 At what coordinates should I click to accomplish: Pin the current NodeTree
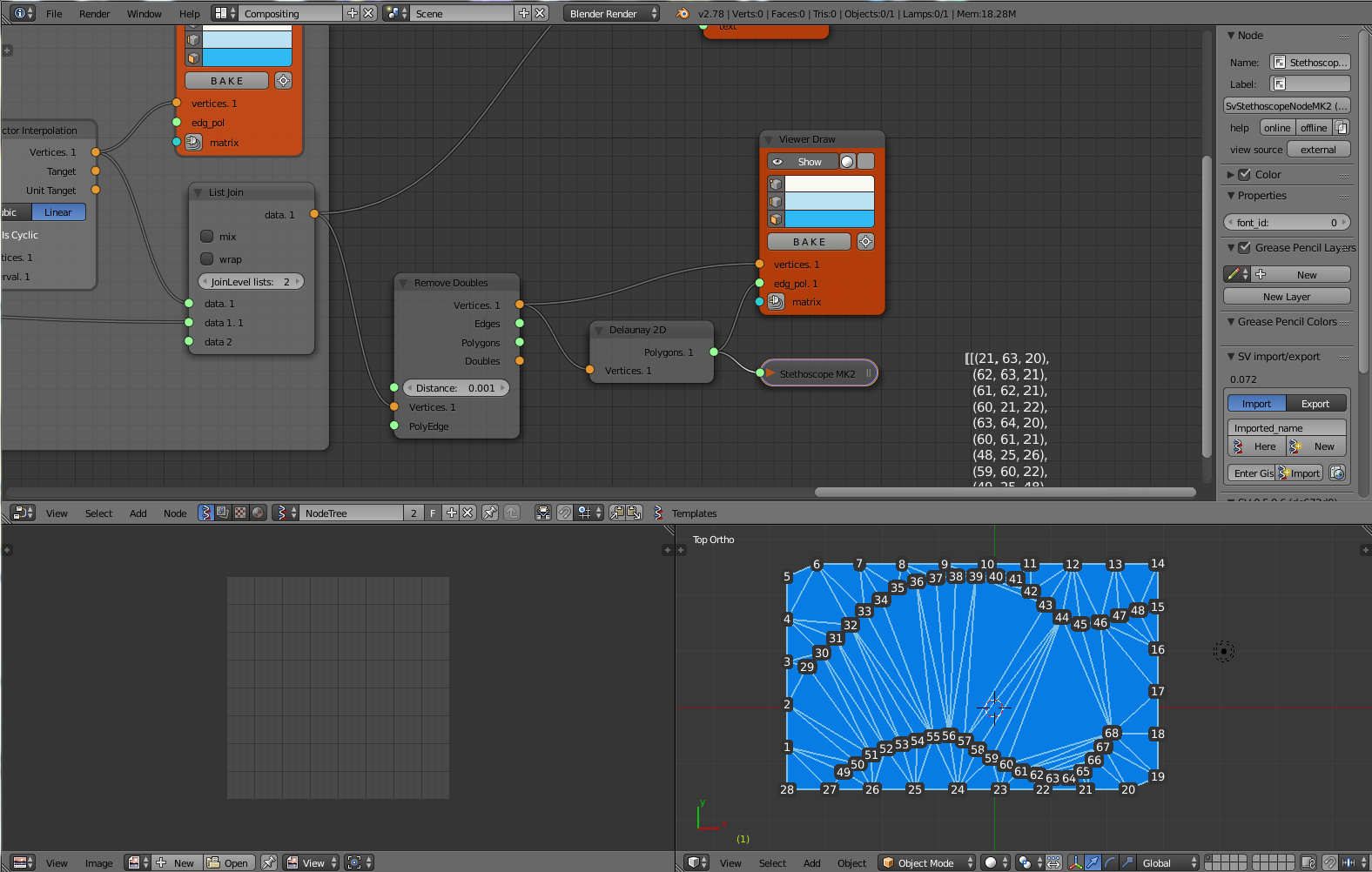point(490,513)
